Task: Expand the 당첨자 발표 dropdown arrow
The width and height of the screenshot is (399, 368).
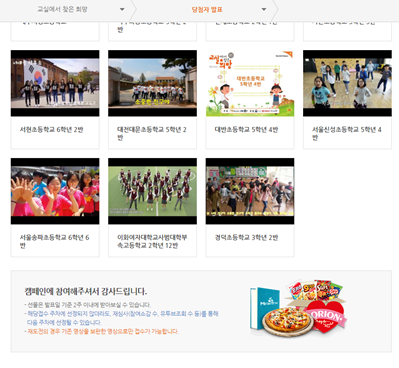Action: [x=264, y=9]
